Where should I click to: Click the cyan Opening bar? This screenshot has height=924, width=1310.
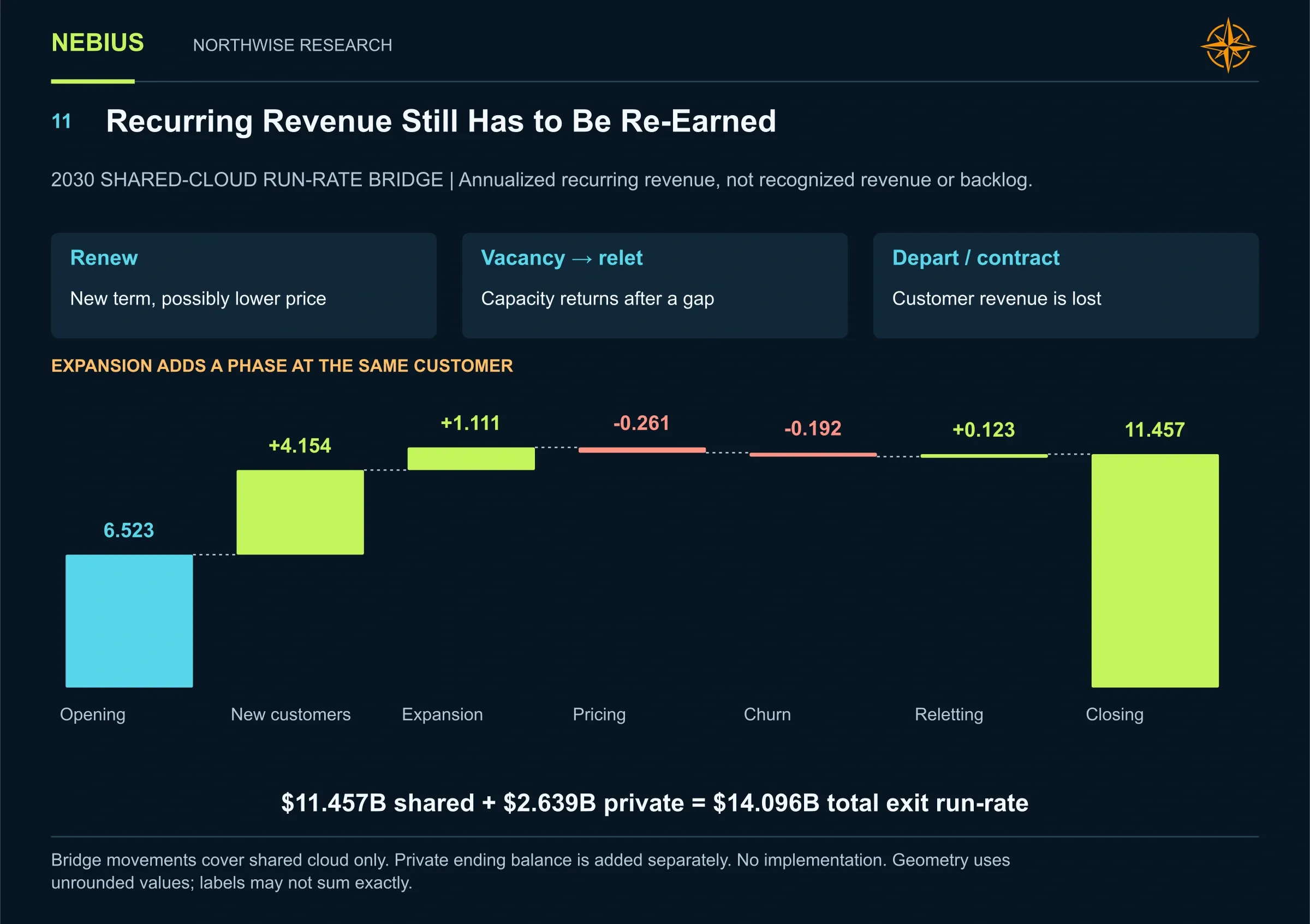pos(129,621)
